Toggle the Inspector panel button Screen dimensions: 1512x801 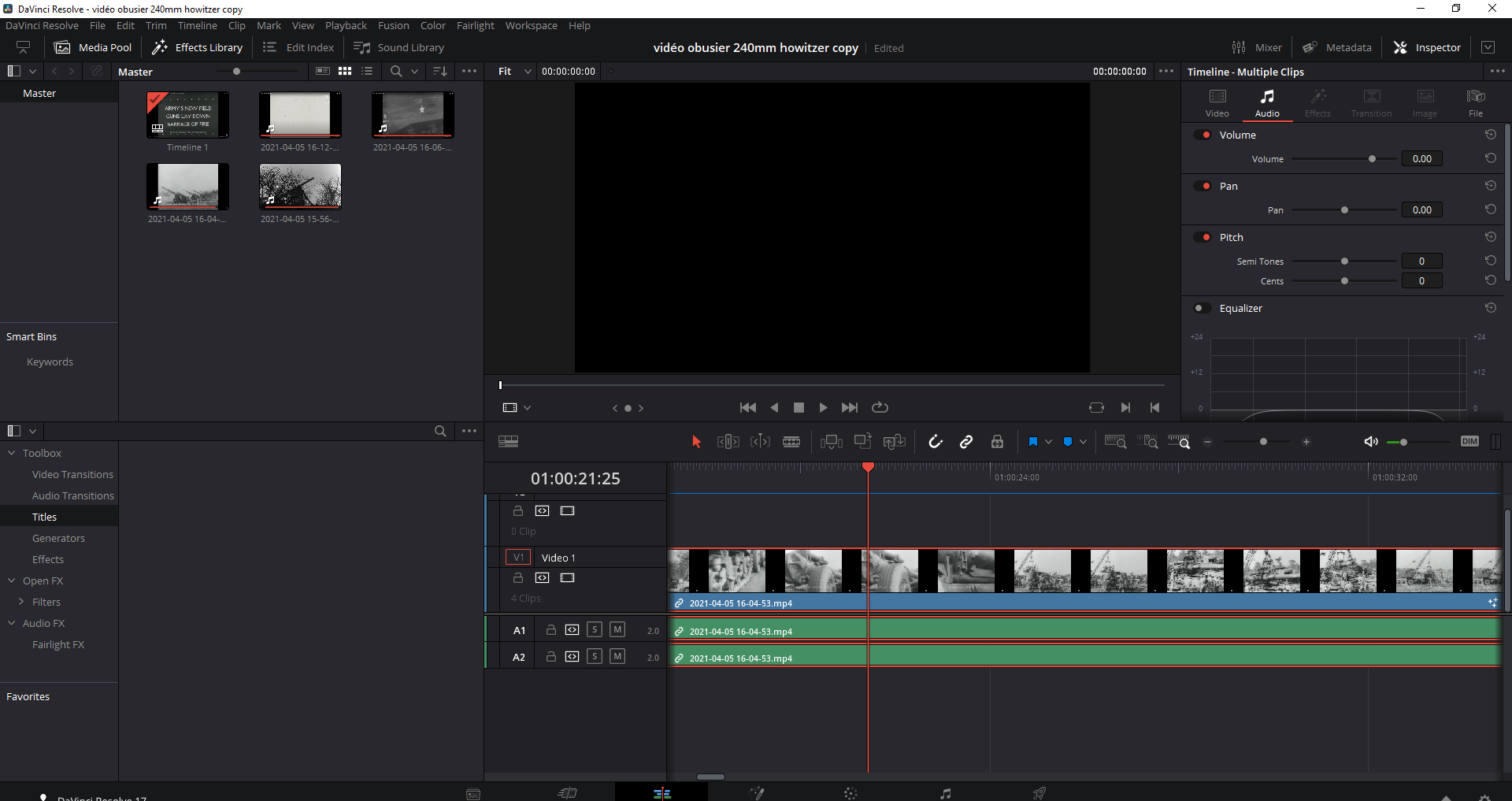(1427, 47)
